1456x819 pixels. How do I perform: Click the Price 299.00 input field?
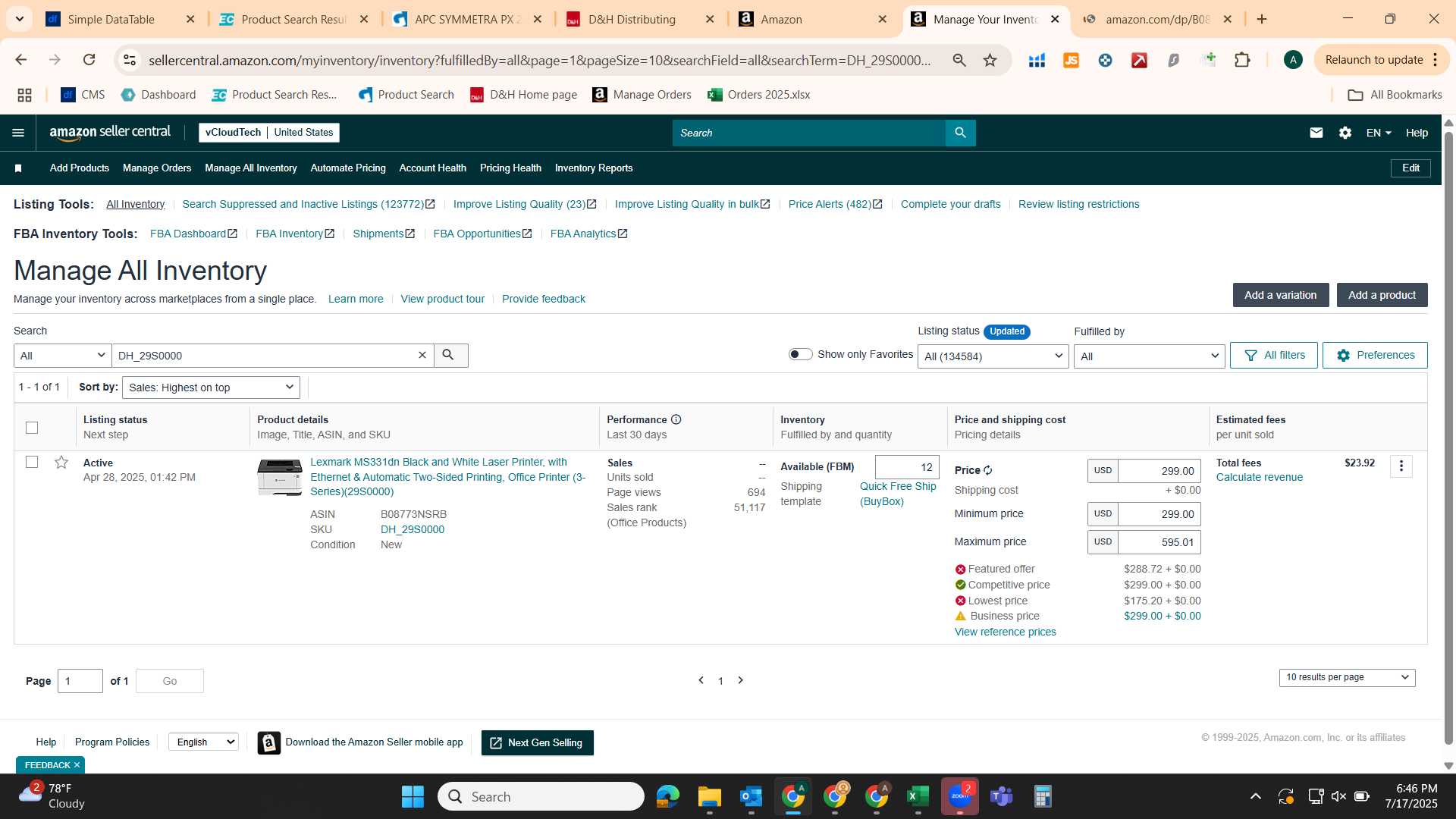click(x=1159, y=471)
